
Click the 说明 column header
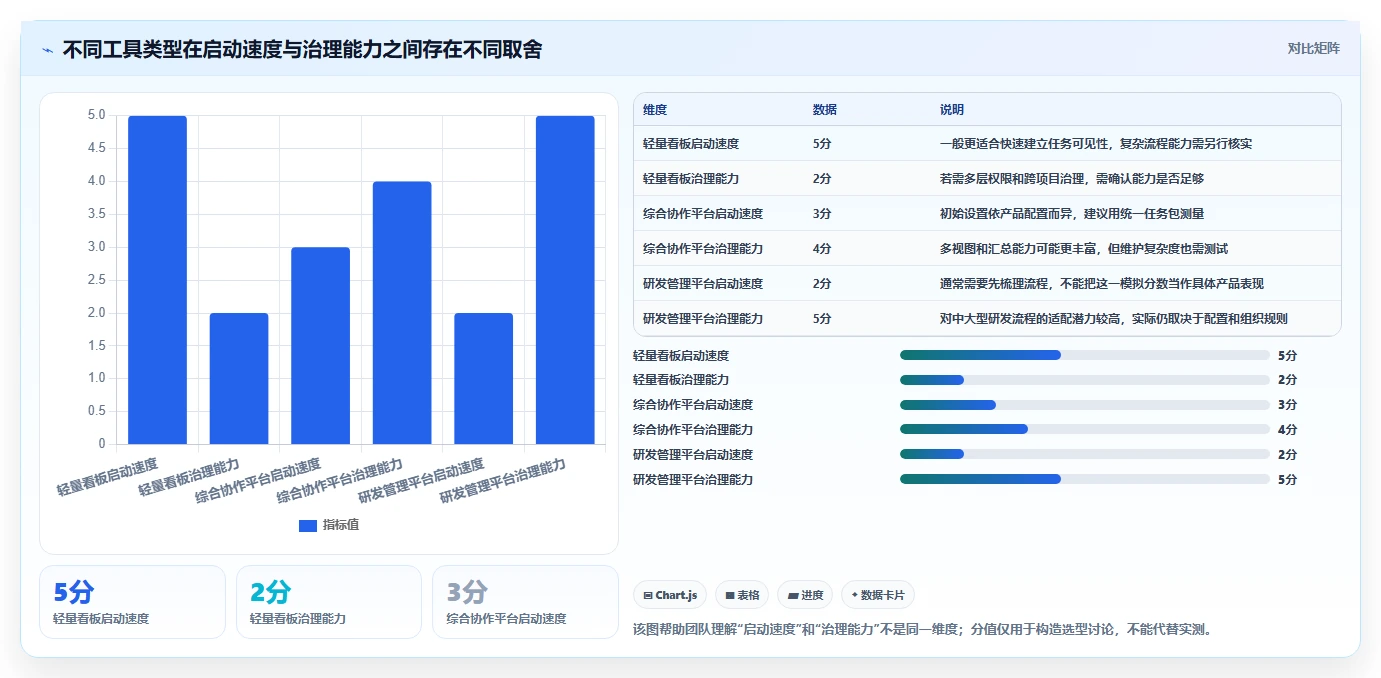click(952, 109)
